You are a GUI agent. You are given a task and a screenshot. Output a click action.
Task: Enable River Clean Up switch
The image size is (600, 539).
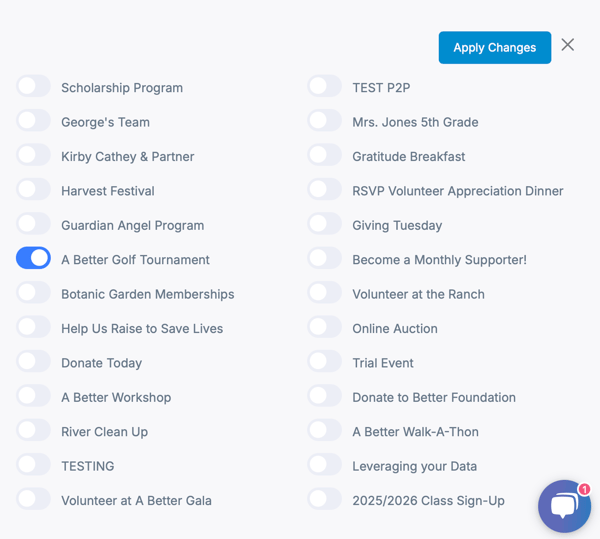[33, 430]
